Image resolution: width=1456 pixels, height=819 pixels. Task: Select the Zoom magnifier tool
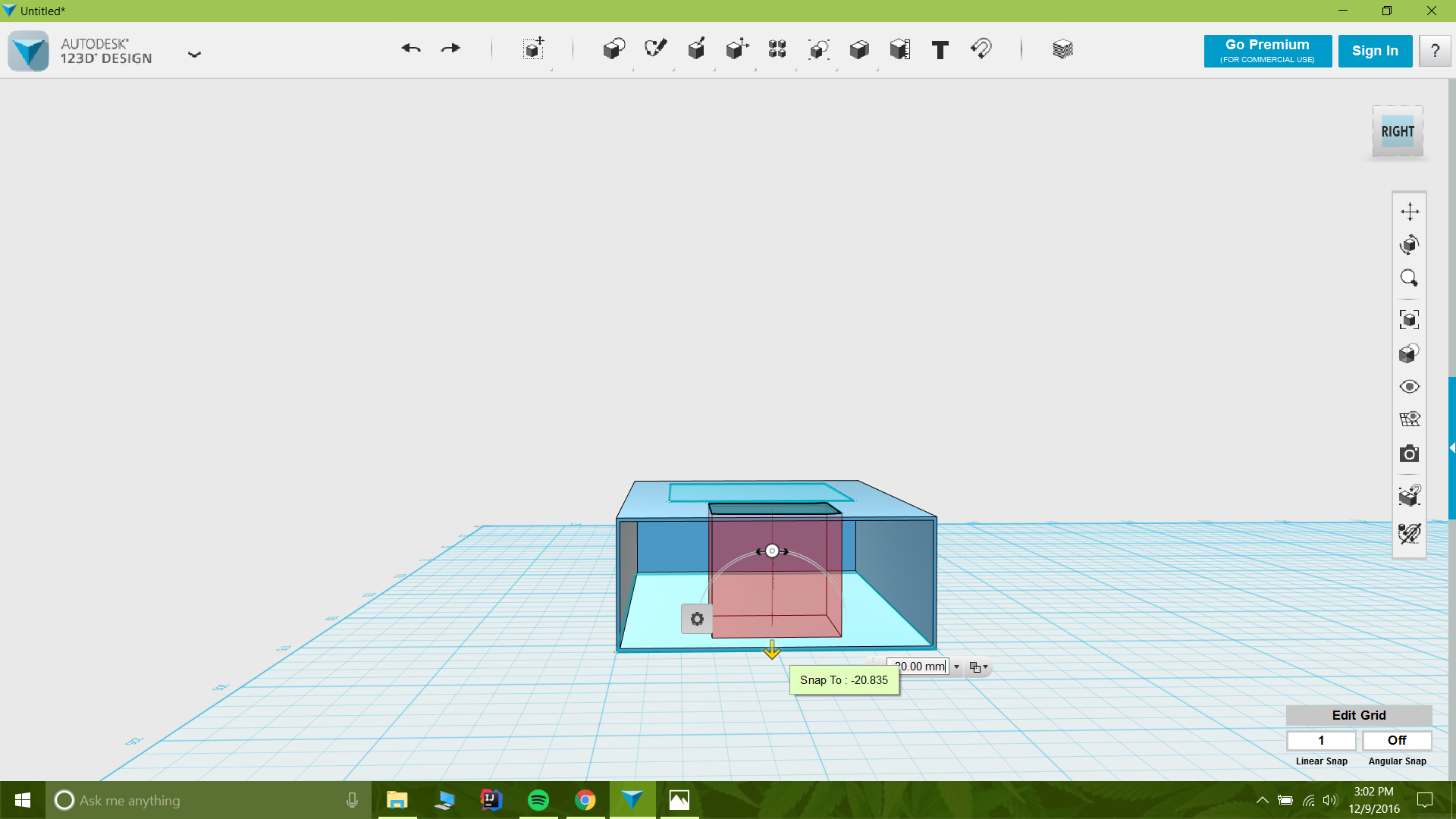click(x=1410, y=278)
